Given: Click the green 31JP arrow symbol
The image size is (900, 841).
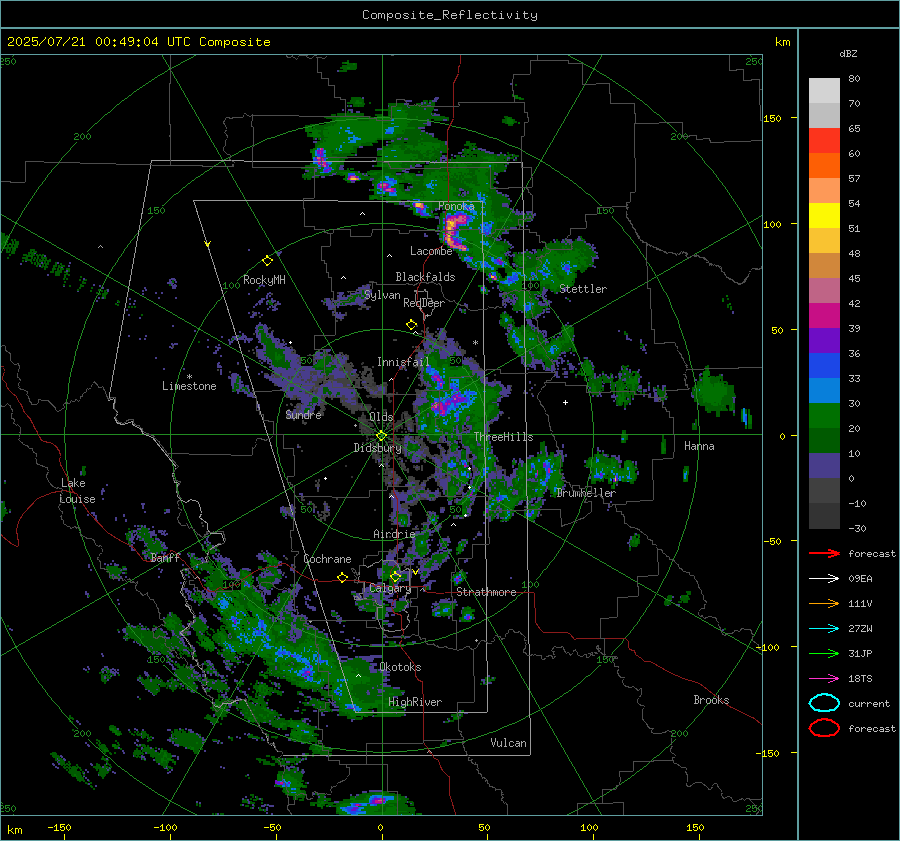Looking at the screenshot, I should click(x=824, y=653).
